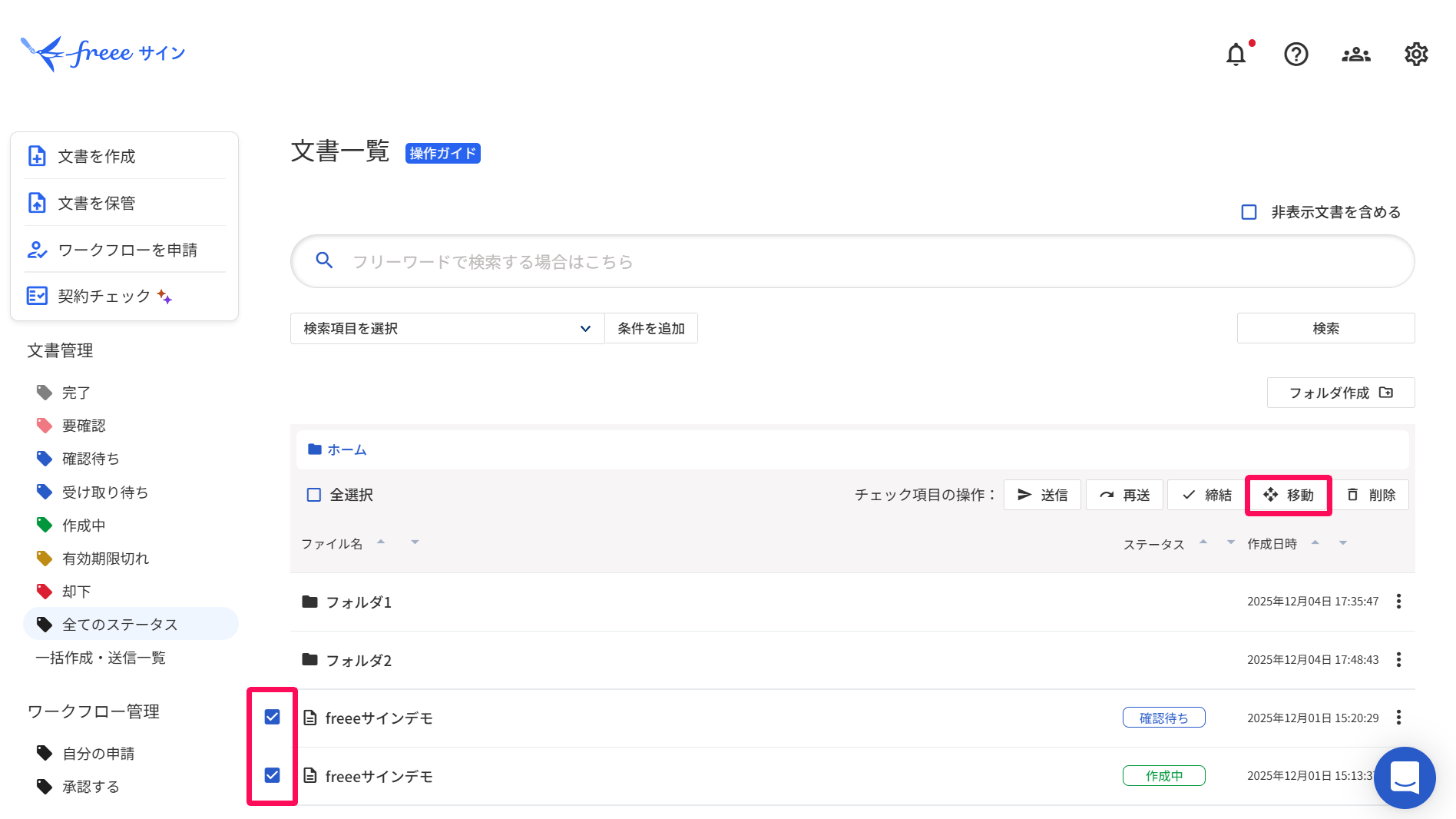Uncheck the 確認待ち freeeサインデモ row checkbox
The height and width of the screenshot is (819, 1456).
[272, 718]
